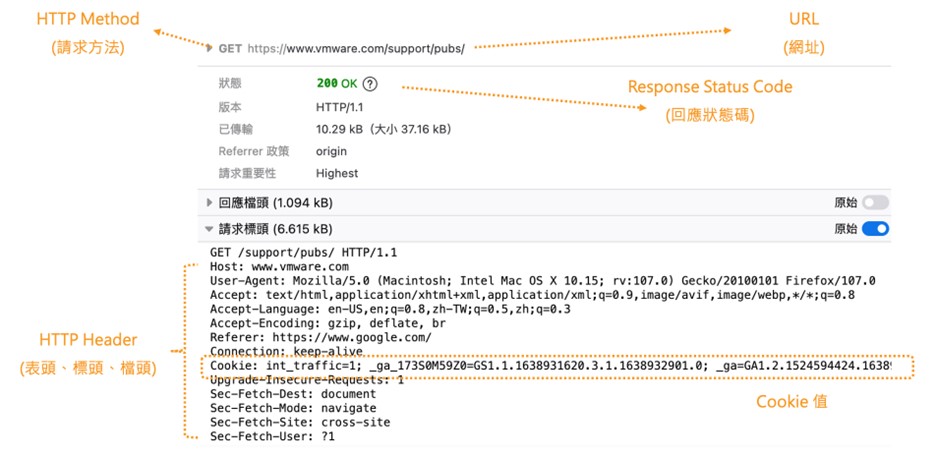Click the Referrer 政策 origin value
This screenshot has height=458, width=936.
pos(331,151)
